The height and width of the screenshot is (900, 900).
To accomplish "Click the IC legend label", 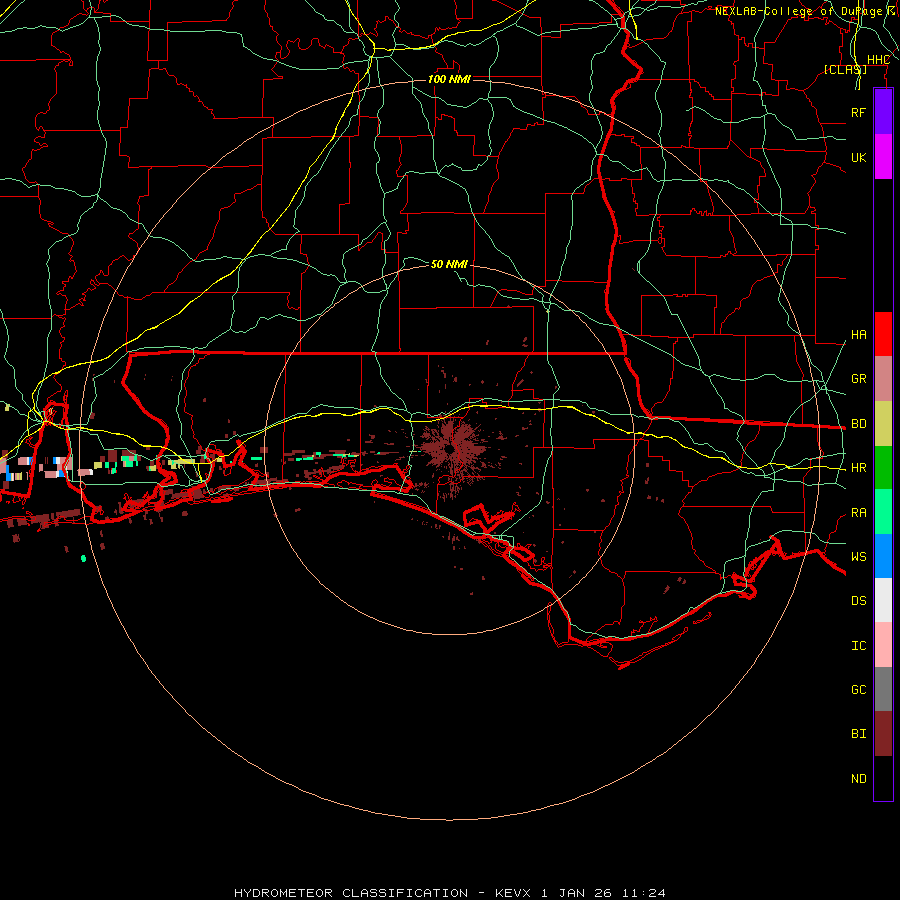I will (858, 646).
